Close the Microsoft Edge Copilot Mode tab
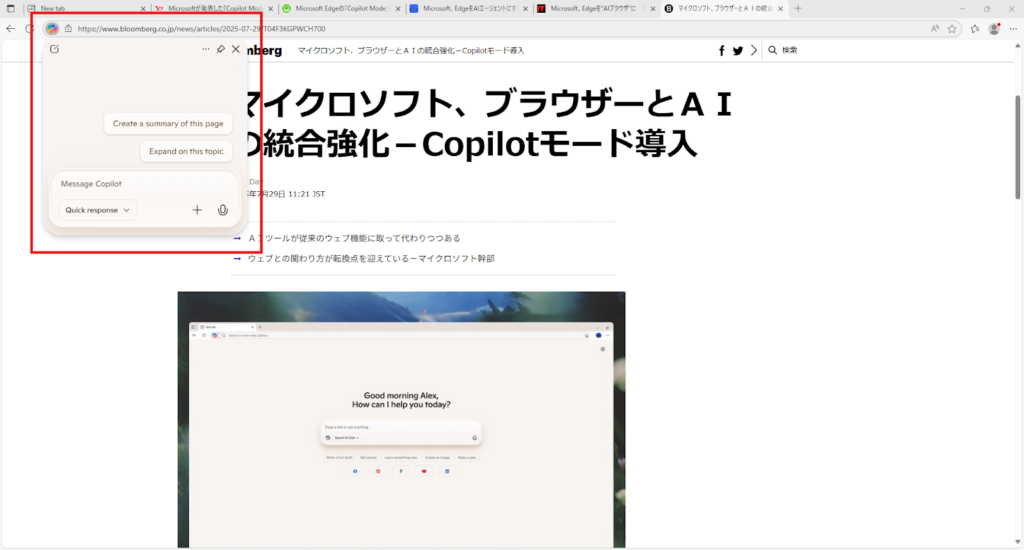This screenshot has width=1024, height=550. (398, 8)
